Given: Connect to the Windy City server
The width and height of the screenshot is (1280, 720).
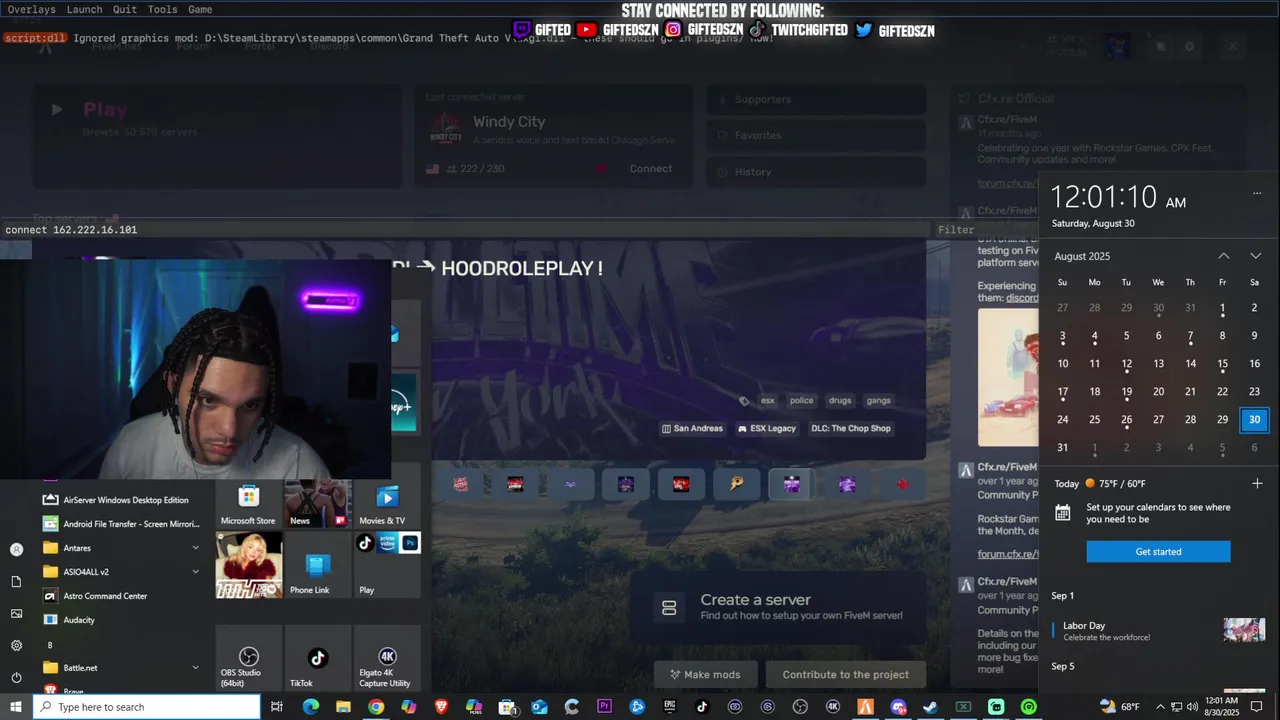Looking at the screenshot, I should point(650,169).
